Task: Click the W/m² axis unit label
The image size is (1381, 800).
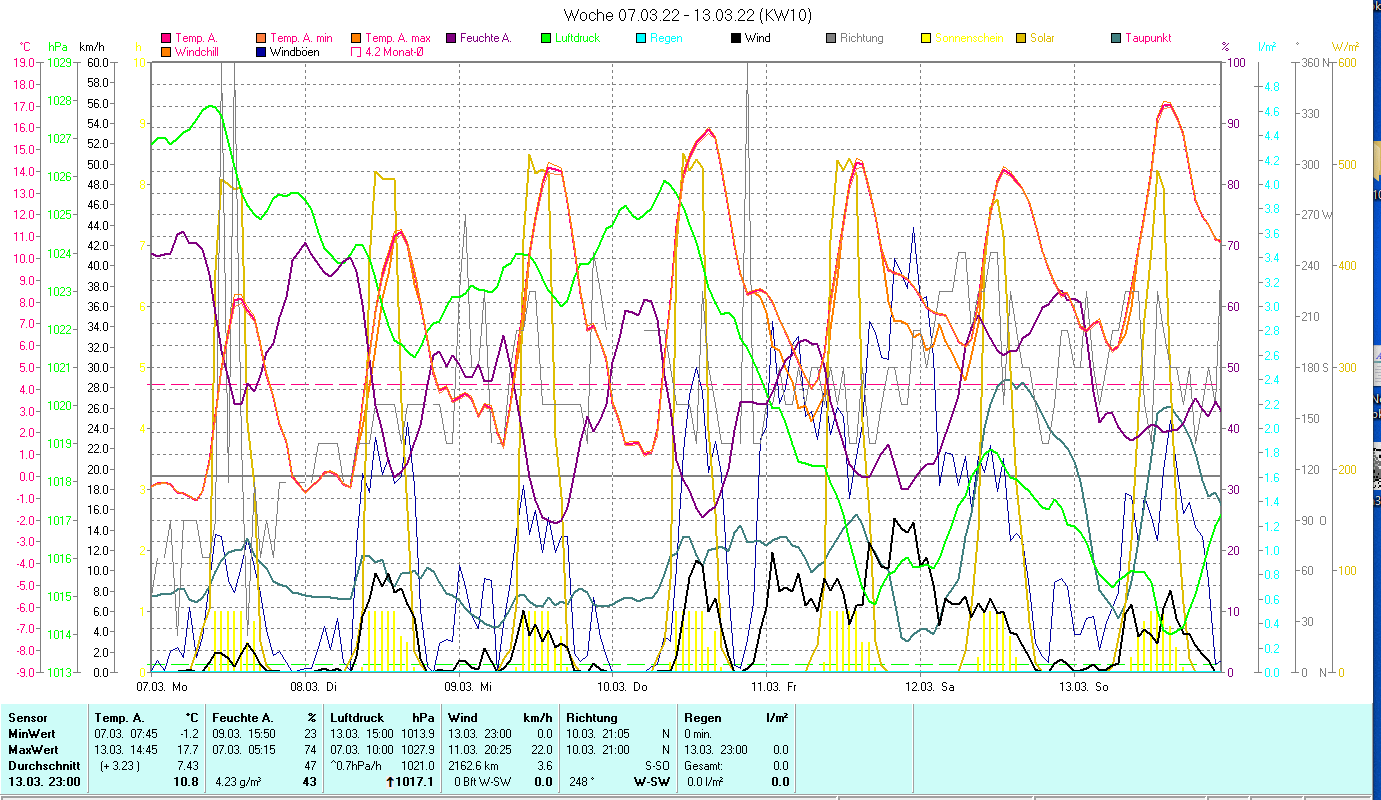Action: (x=1344, y=46)
